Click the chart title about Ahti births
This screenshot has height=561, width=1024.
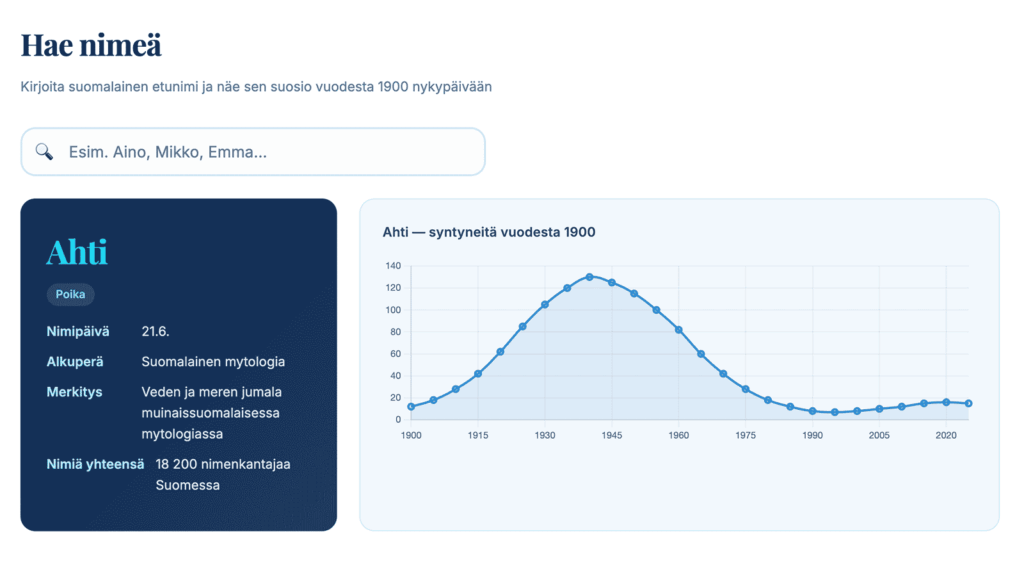489,232
